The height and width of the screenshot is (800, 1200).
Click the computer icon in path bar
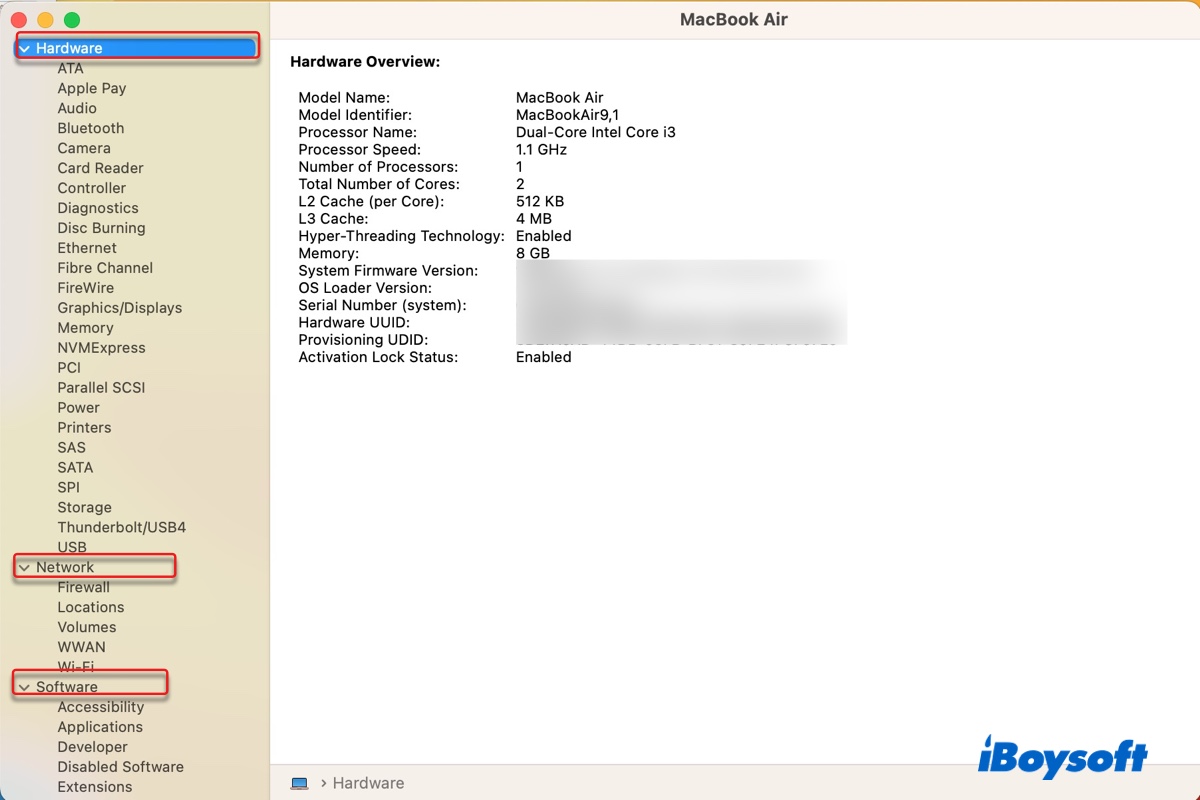299,783
